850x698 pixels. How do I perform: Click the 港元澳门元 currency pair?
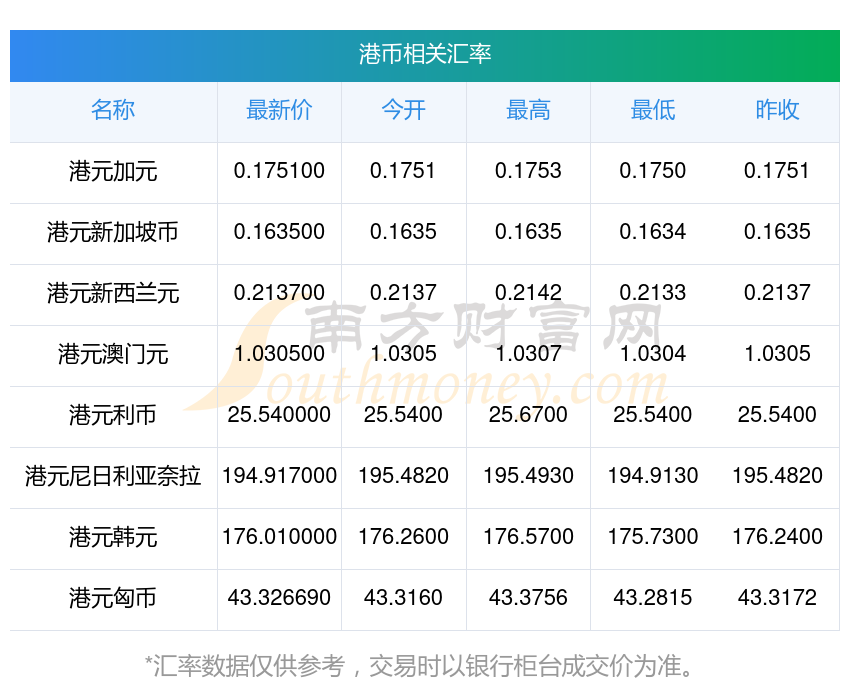pyautogui.click(x=113, y=354)
